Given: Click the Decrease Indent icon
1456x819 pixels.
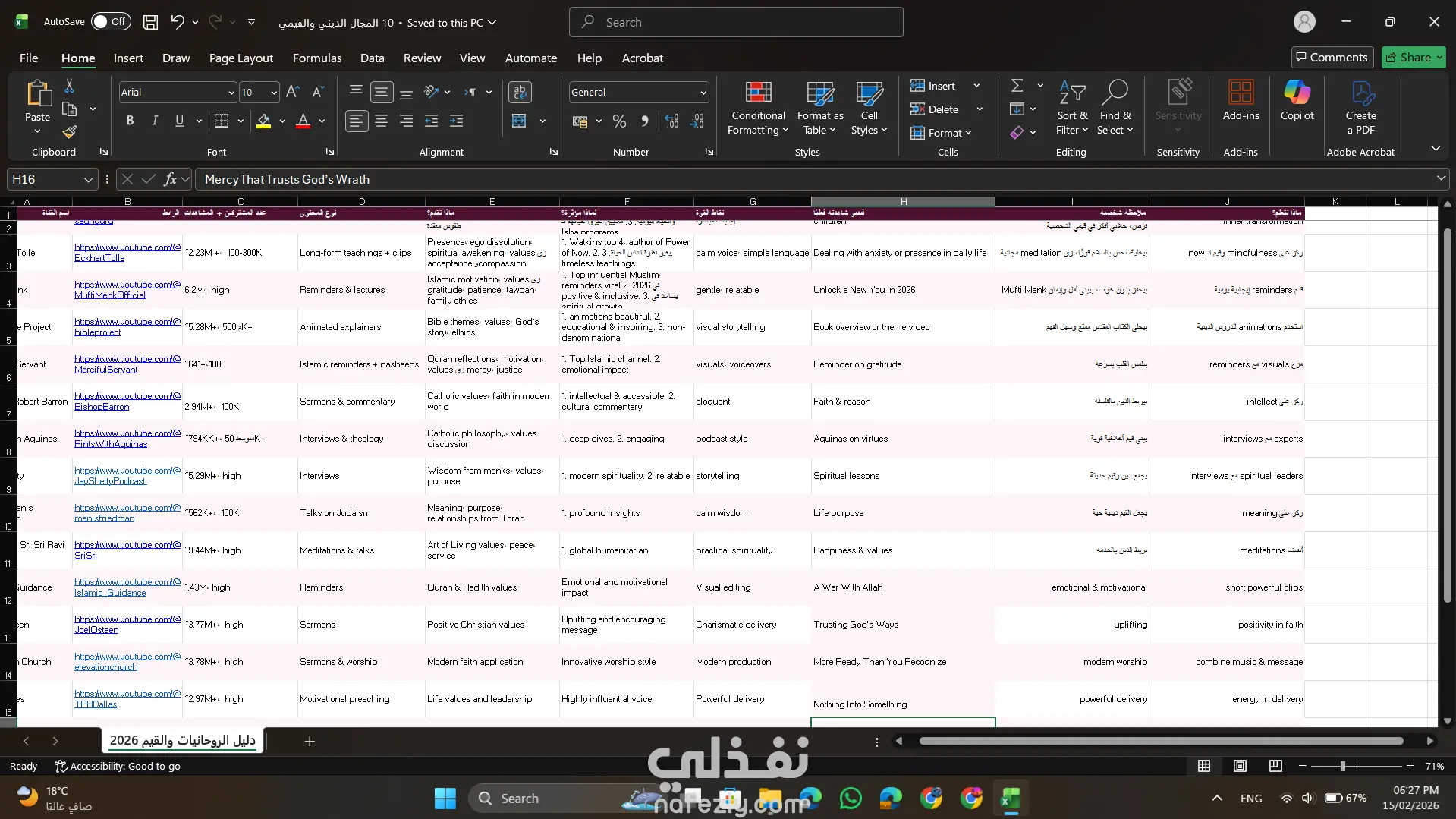Looking at the screenshot, I should (431, 121).
